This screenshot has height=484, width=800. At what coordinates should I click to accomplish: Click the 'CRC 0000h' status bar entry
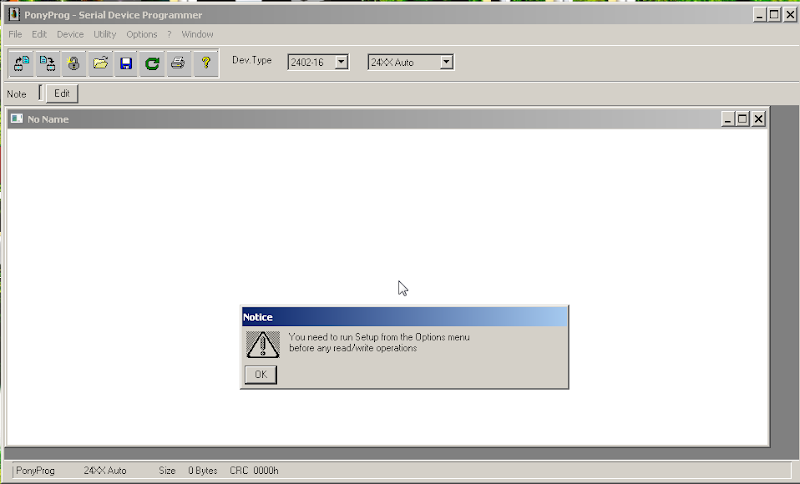[254, 470]
